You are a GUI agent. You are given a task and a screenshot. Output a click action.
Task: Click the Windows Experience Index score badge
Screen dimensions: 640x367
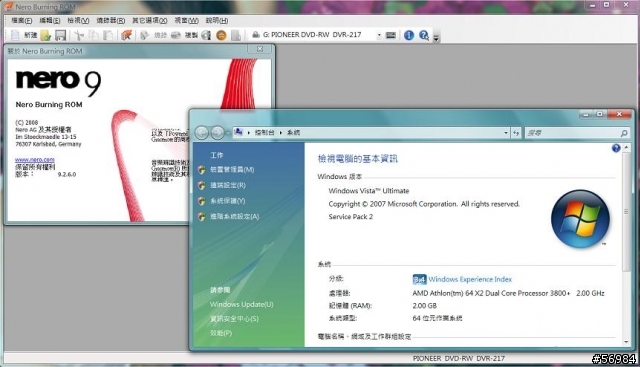(x=419, y=279)
